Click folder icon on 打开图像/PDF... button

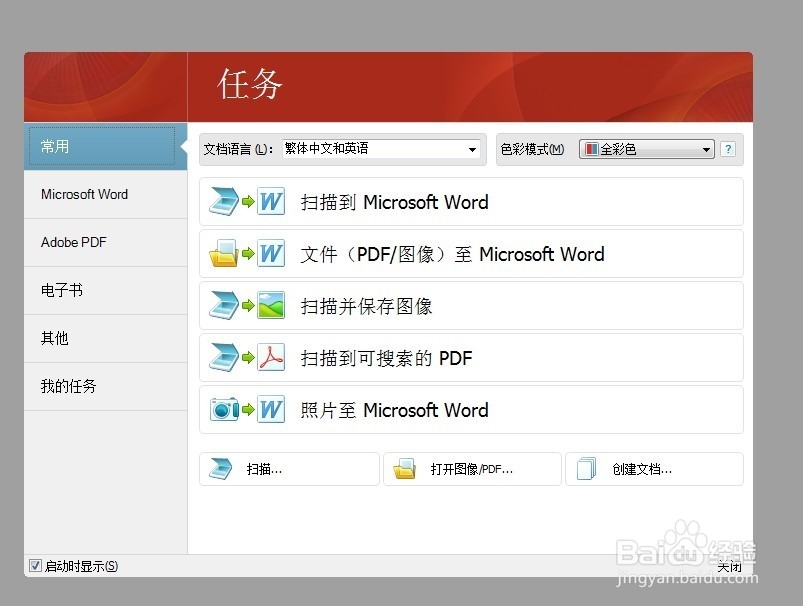point(405,469)
